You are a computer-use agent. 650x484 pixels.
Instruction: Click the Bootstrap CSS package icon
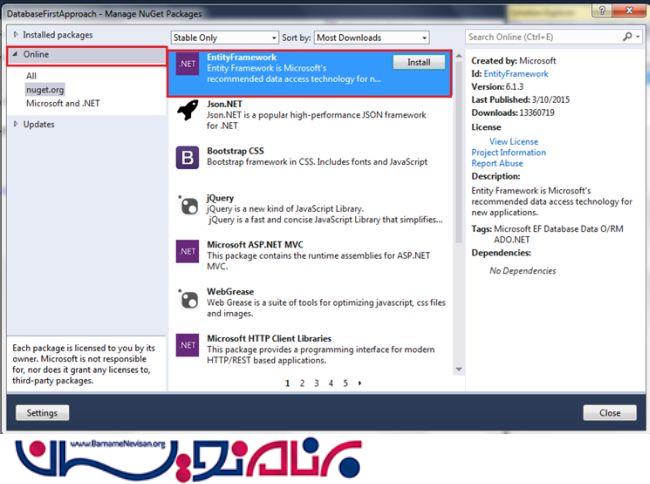point(187,158)
